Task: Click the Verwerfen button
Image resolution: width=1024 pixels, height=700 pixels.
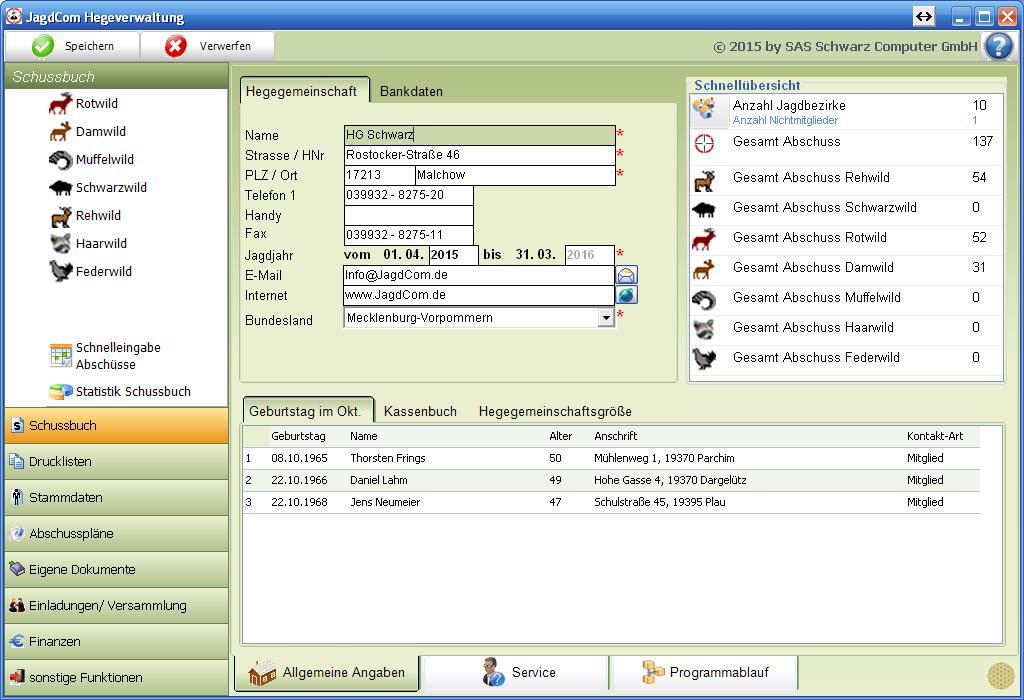Action: click(x=208, y=46)
